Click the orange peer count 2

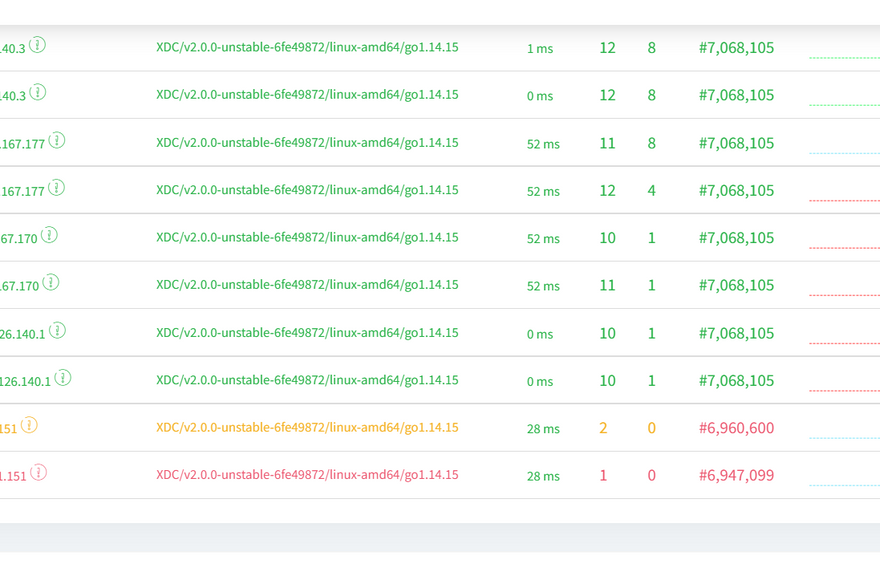click(x=603, y=428)
